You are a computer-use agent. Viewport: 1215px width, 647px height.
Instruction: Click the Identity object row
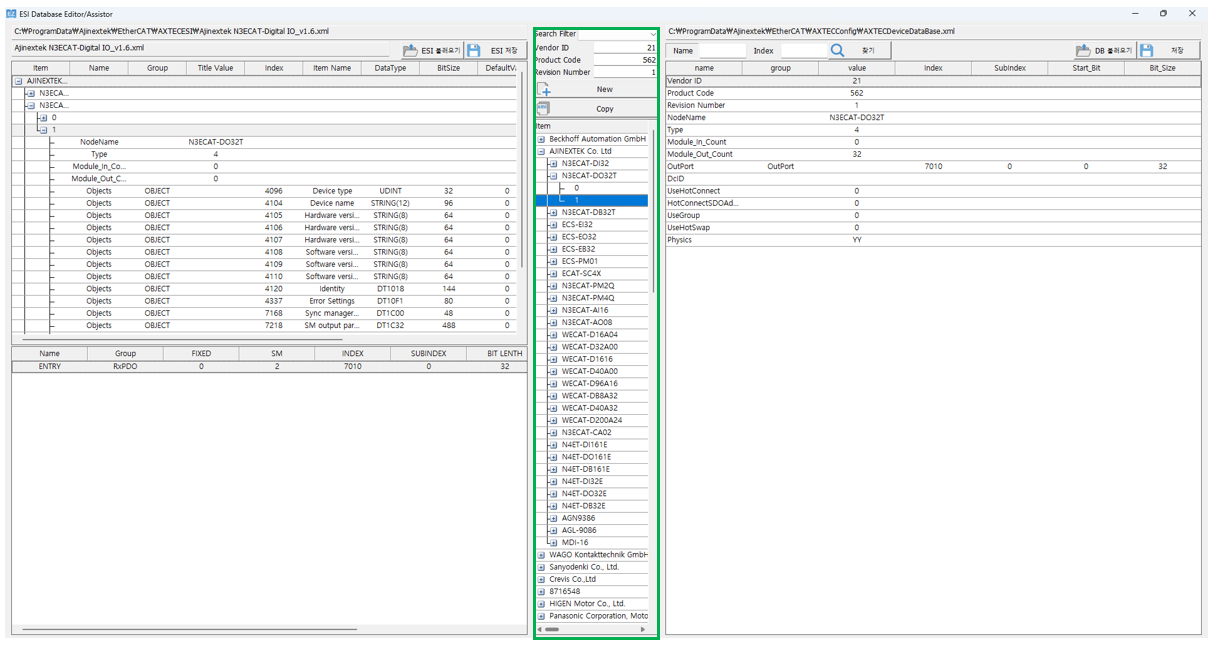coord(265,289)
